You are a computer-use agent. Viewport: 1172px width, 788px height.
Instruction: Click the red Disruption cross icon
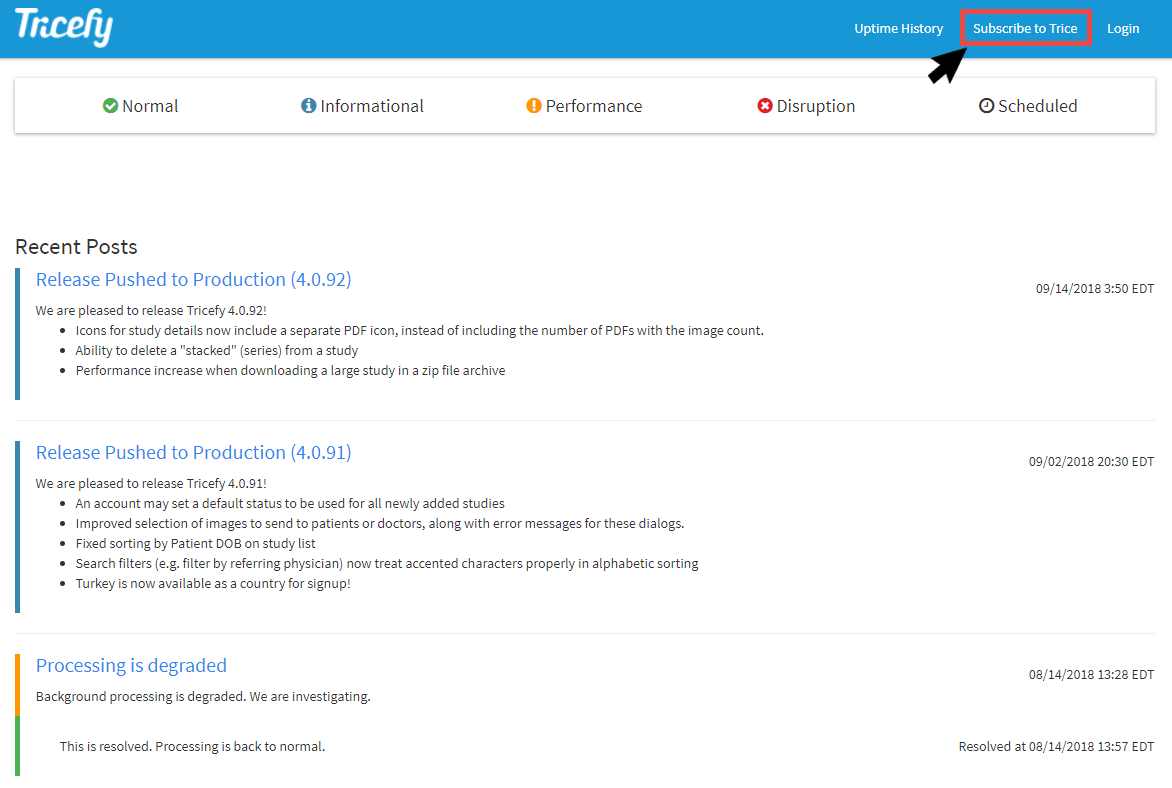[x=765, y=105]
